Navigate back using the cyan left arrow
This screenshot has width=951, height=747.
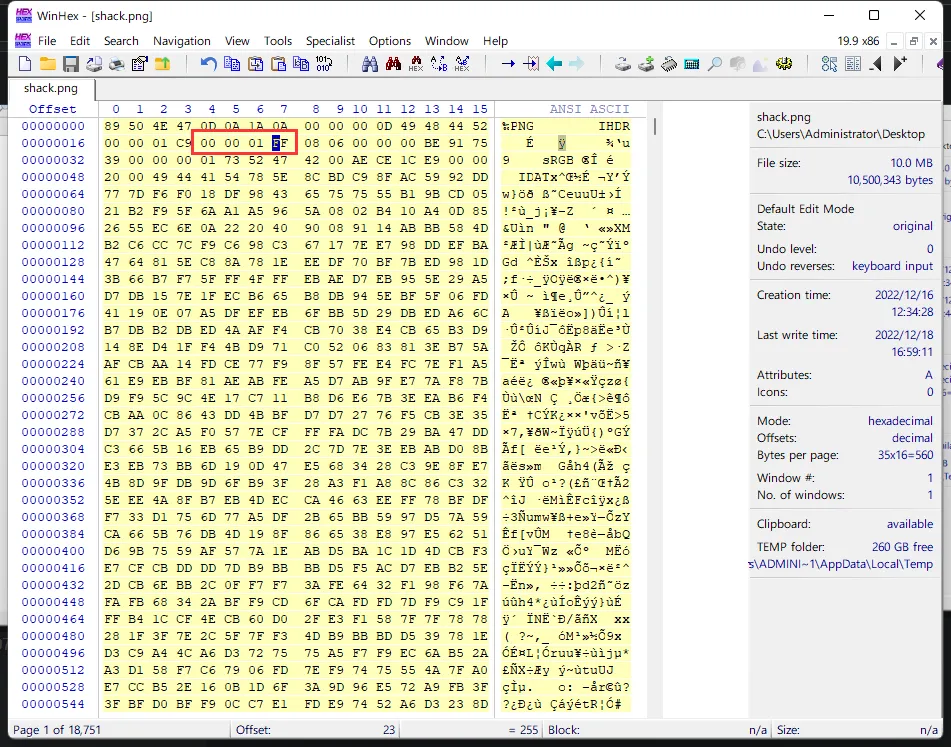point(553,64)
